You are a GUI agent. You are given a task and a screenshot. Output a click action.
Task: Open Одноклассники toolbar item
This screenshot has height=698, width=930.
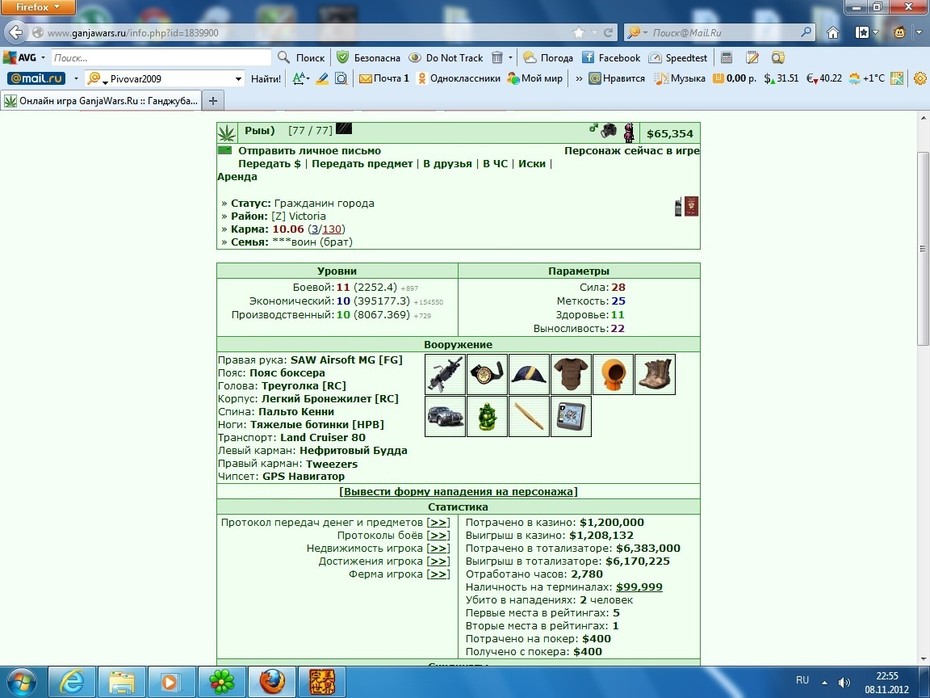tap(458, 78)
